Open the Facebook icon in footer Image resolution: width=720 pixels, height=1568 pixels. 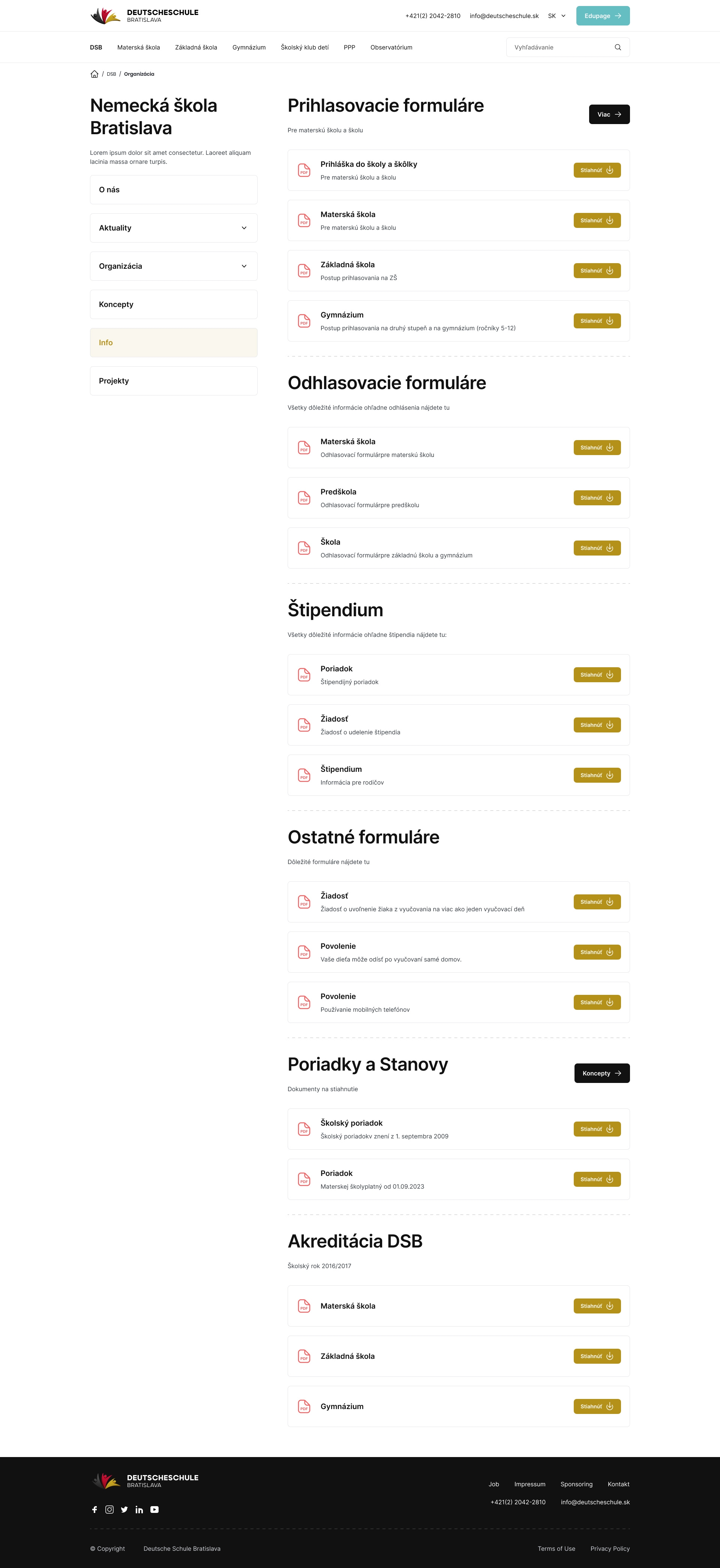coord(94,1509)
